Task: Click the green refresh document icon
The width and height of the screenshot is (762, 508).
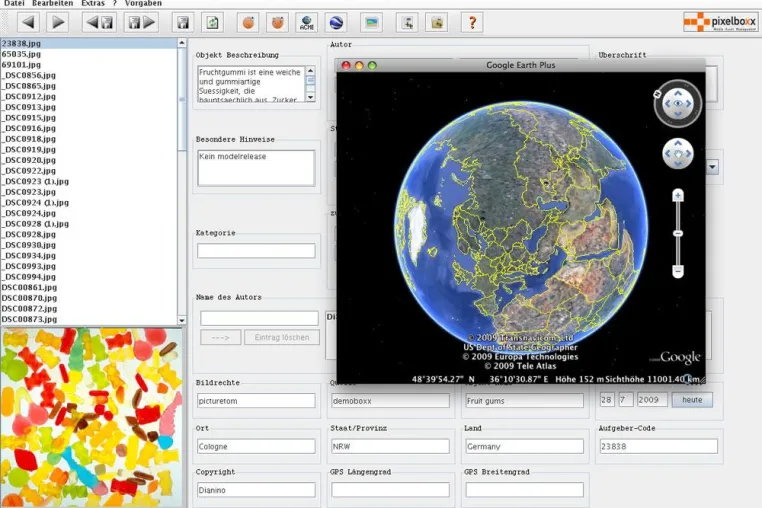Action: (212, 23)
